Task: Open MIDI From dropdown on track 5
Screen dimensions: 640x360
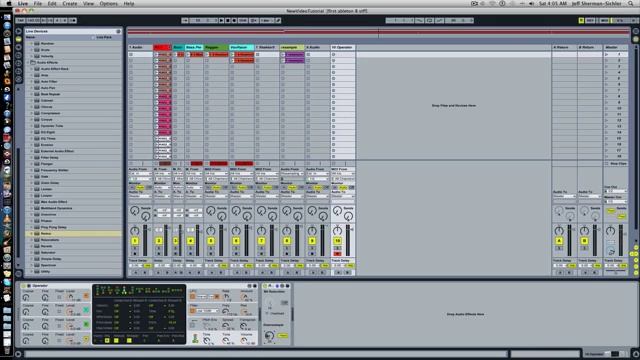Action: click(216, 173)
